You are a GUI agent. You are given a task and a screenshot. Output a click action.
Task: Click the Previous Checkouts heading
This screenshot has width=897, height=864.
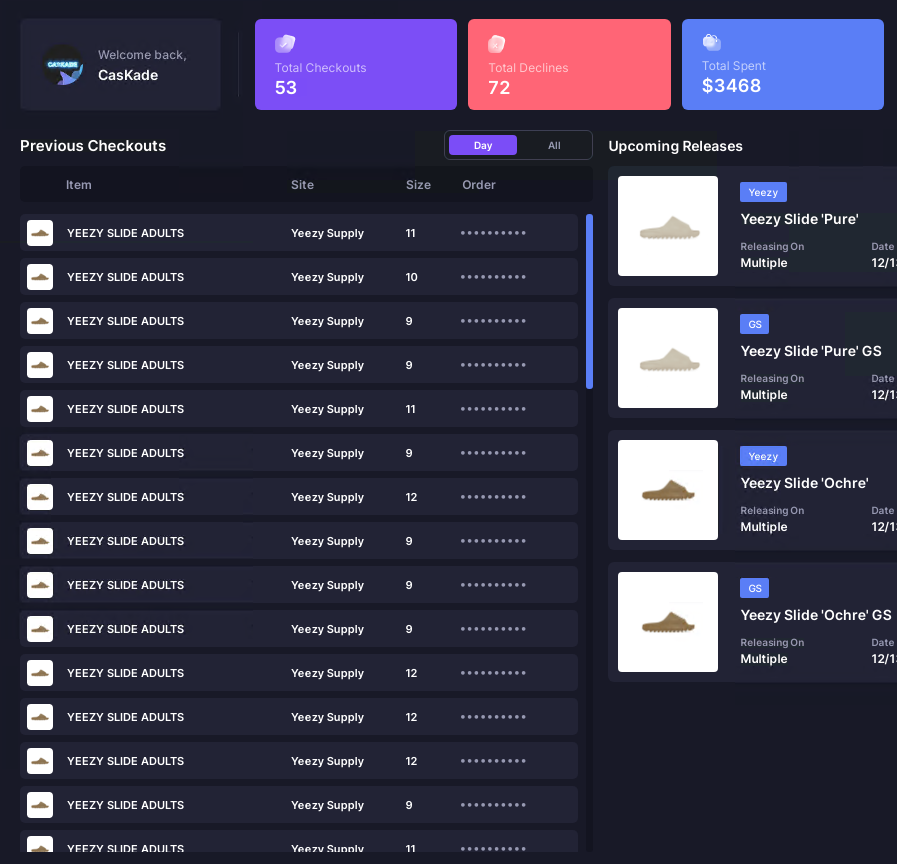pyautogui.click(x=93, y=146)
